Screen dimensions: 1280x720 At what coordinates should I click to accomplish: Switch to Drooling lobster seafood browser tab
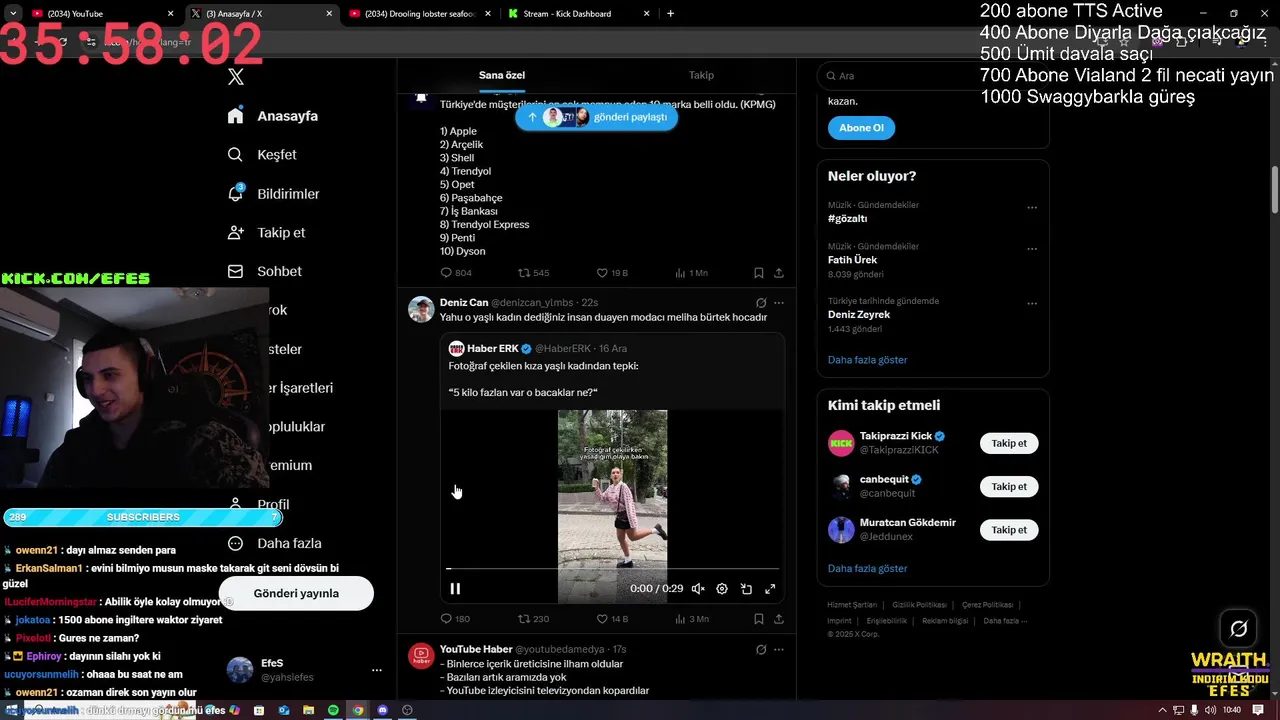420,14
